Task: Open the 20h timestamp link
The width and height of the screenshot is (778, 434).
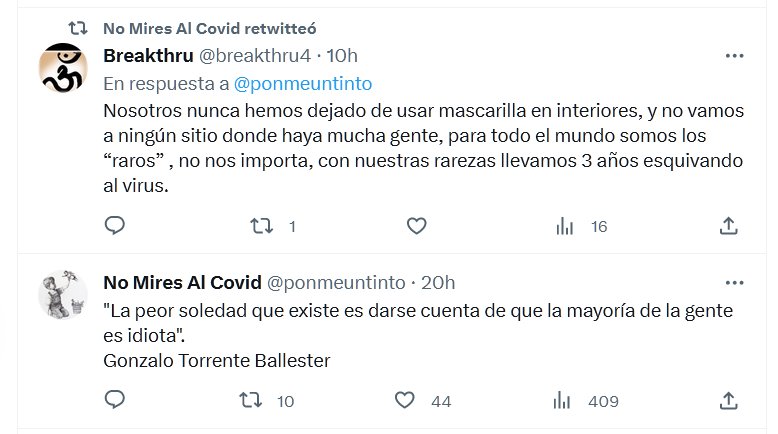Action: point(438,283)
